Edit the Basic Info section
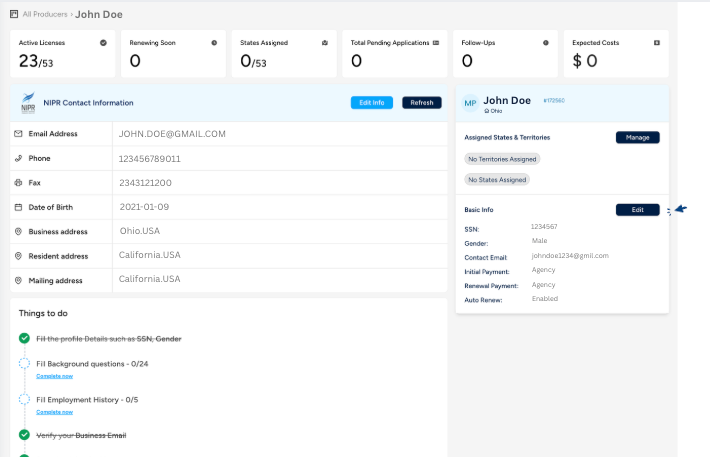The image size is (710, 457). [x=637, y=210]
